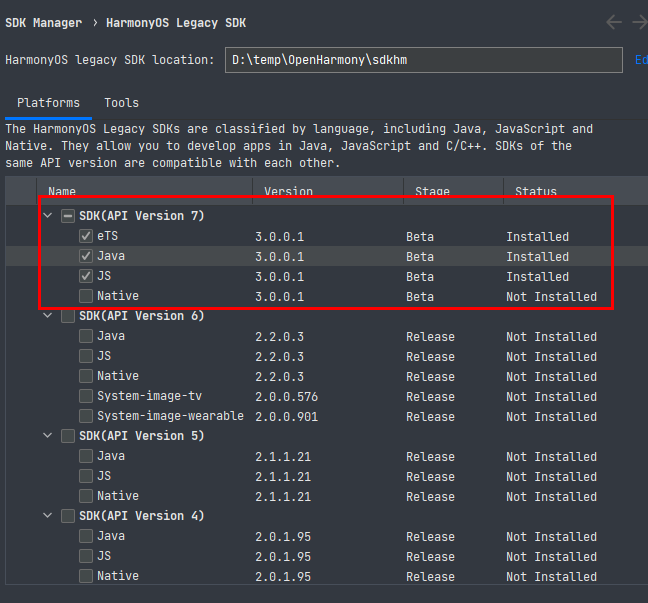Viewport: 648px width, 603px height.
Task: Click the forward navigation arrow icon
Action: pyautogui.click(x=640, y=22)
